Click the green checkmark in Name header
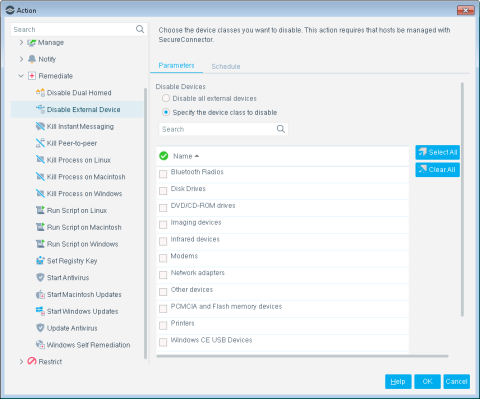This screenshot has height=399, width=480. [164, 156]
